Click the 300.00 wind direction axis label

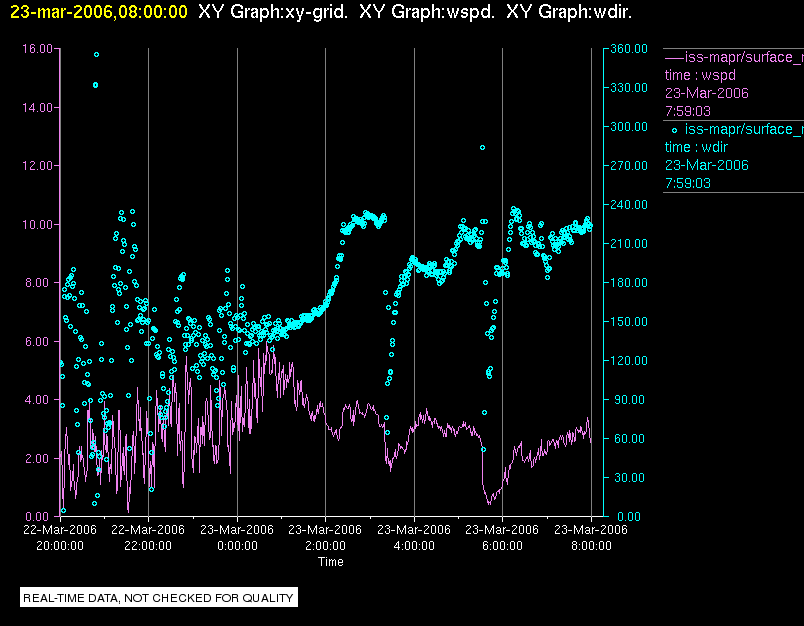(x=629, y=127)
